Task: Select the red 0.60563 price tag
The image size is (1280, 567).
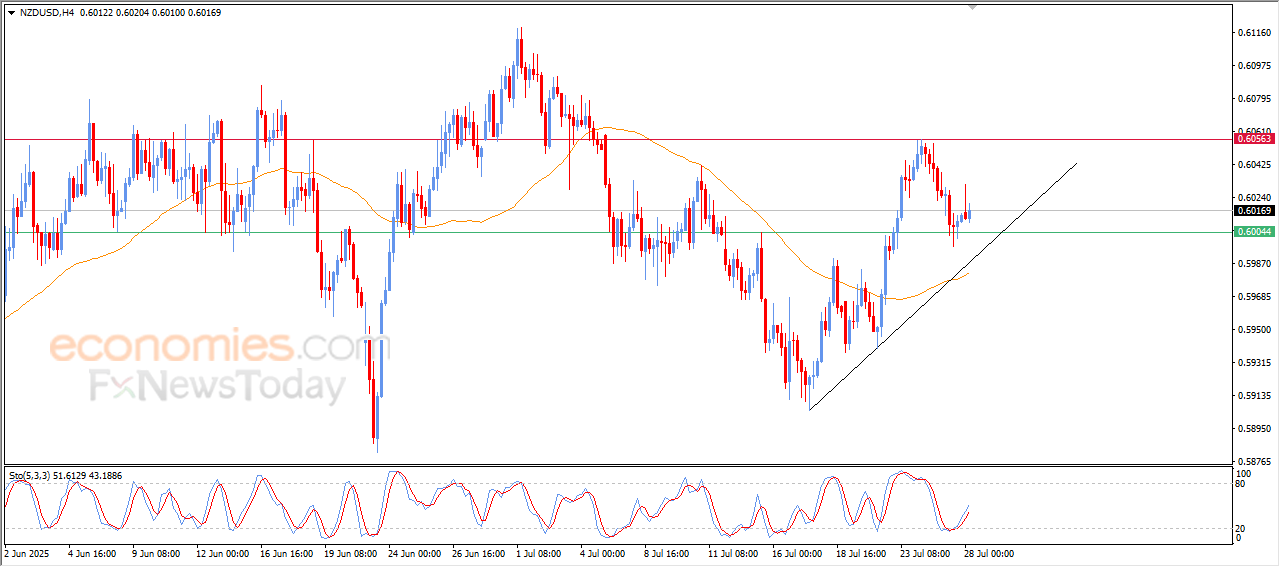Action: [1254, 139]
